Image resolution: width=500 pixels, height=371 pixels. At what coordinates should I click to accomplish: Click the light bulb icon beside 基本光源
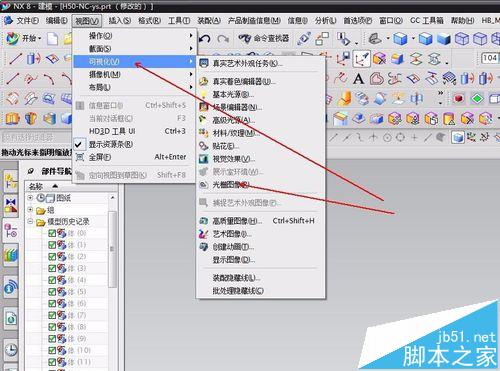[204, 94]
